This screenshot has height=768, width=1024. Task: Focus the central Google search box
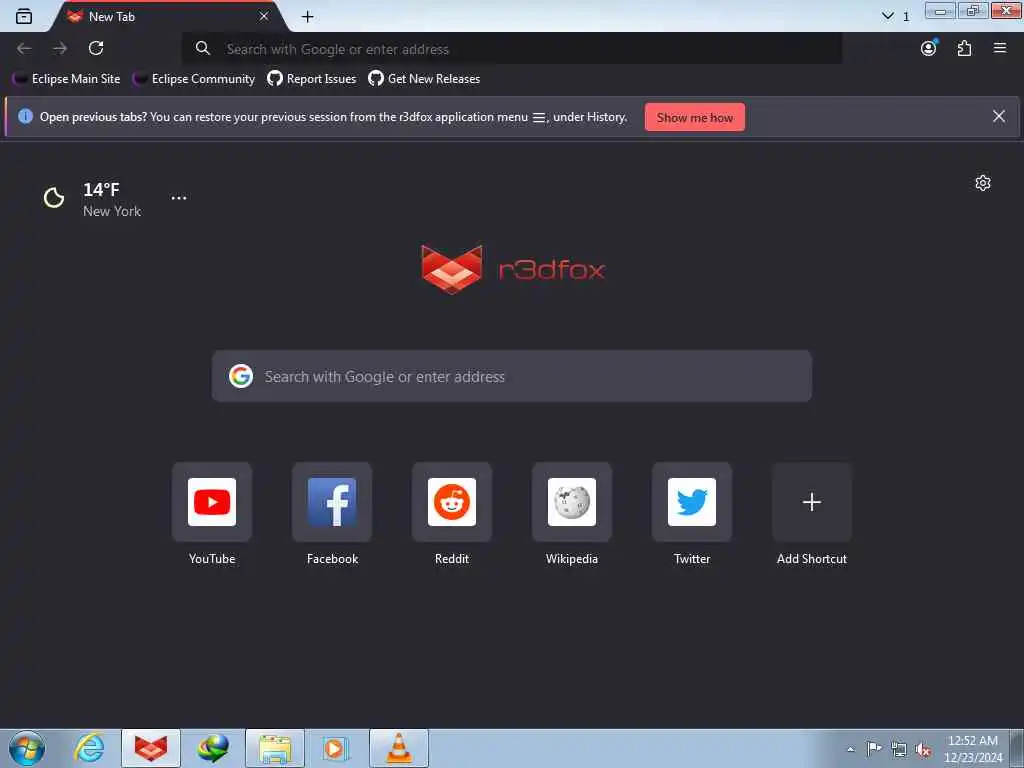coord(511,376)
